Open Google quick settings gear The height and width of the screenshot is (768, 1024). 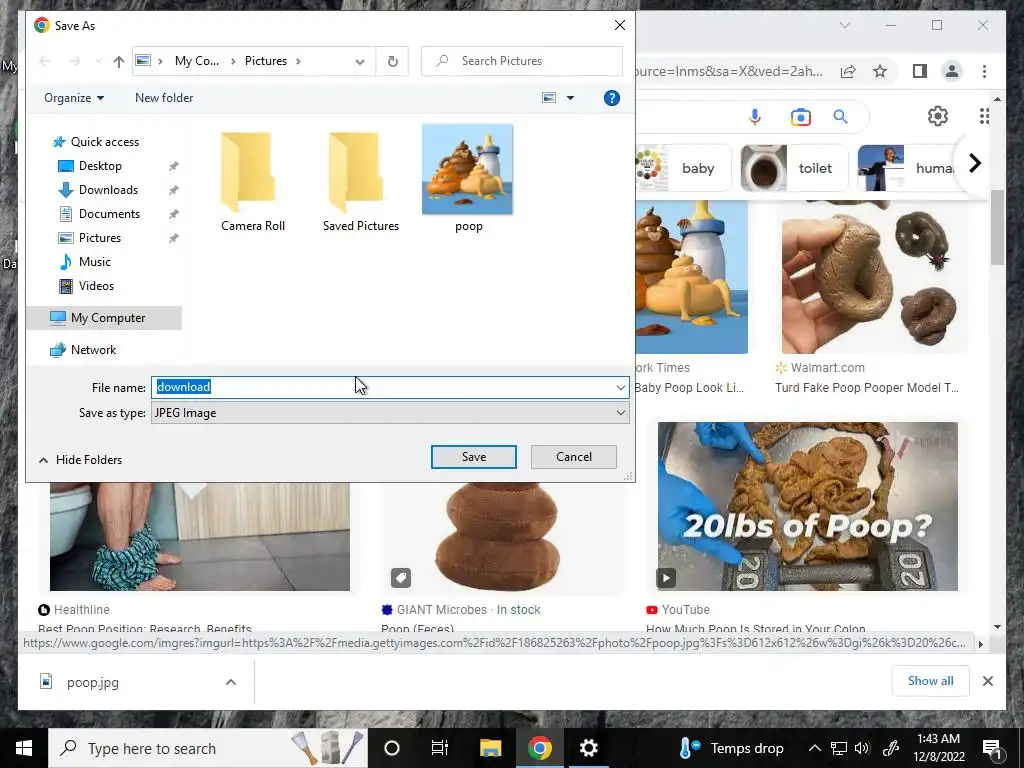(938, 116)
